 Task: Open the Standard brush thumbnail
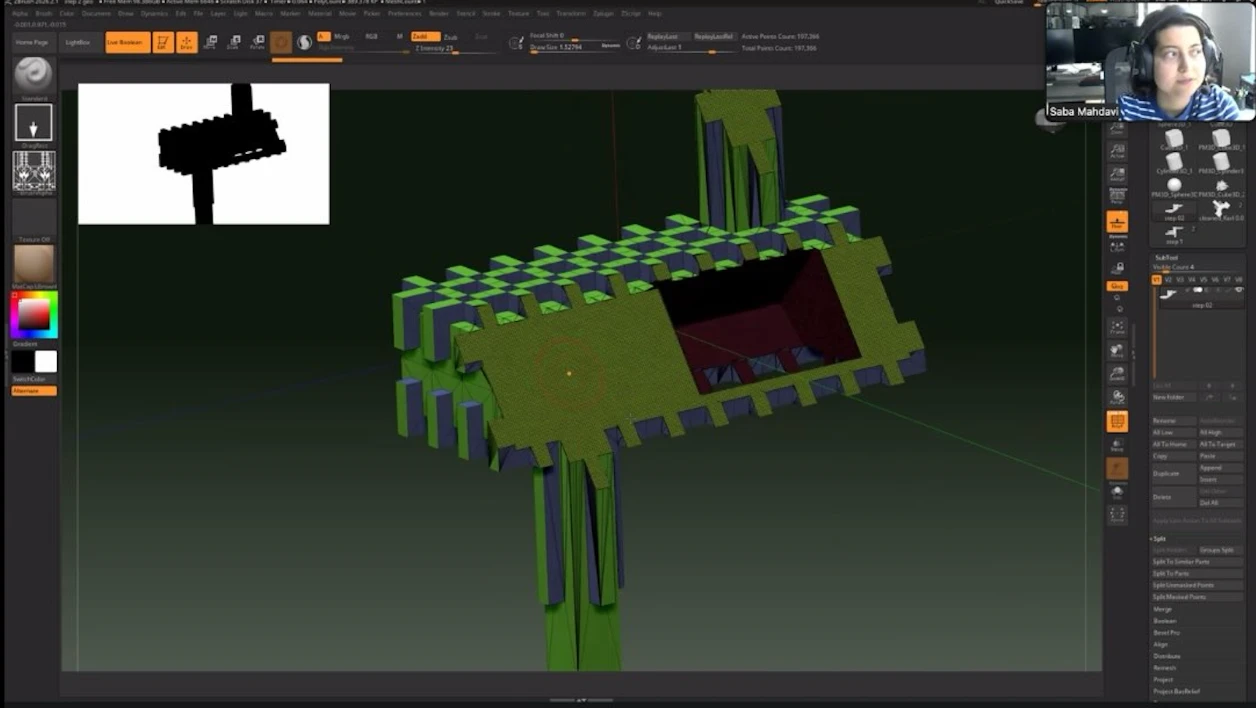(x=34, y=75)
